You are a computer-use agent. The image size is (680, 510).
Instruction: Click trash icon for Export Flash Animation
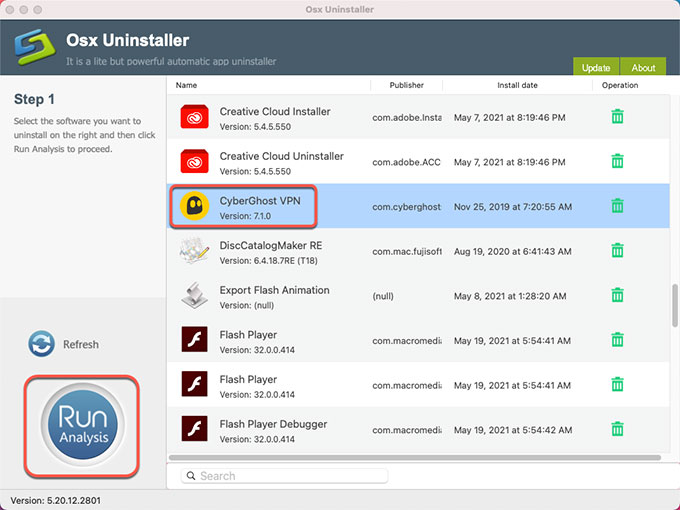(x=617, y=295)
